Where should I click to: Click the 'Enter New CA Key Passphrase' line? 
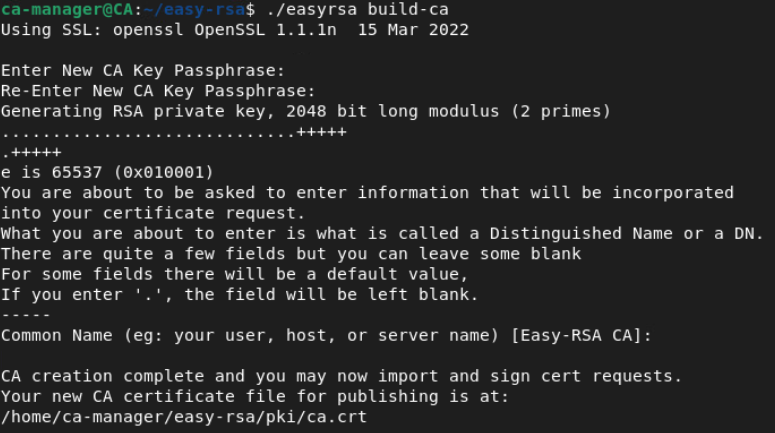pyautogui.click(x=143, y=71)
